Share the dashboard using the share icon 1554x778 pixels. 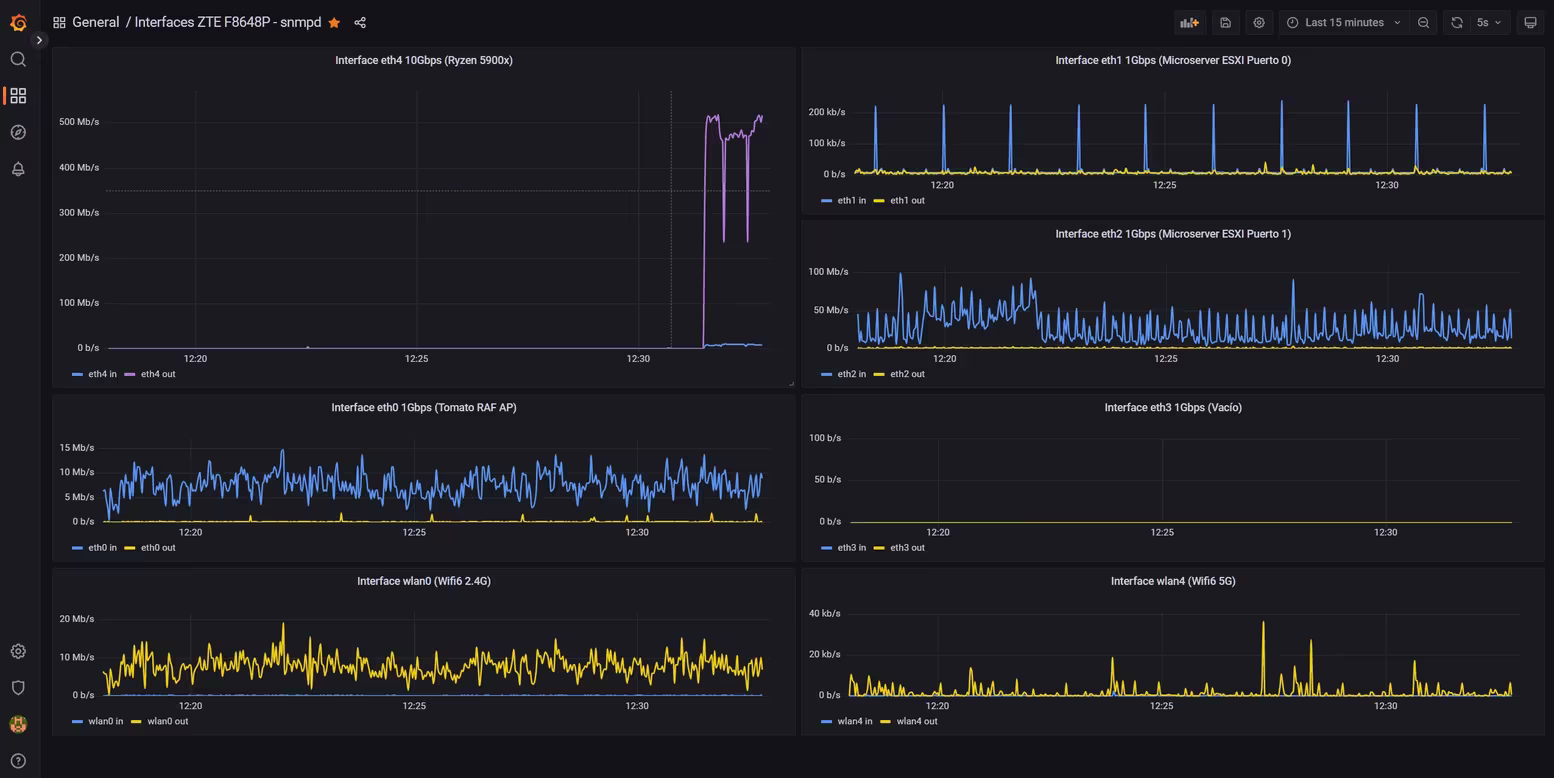(360, 22)
